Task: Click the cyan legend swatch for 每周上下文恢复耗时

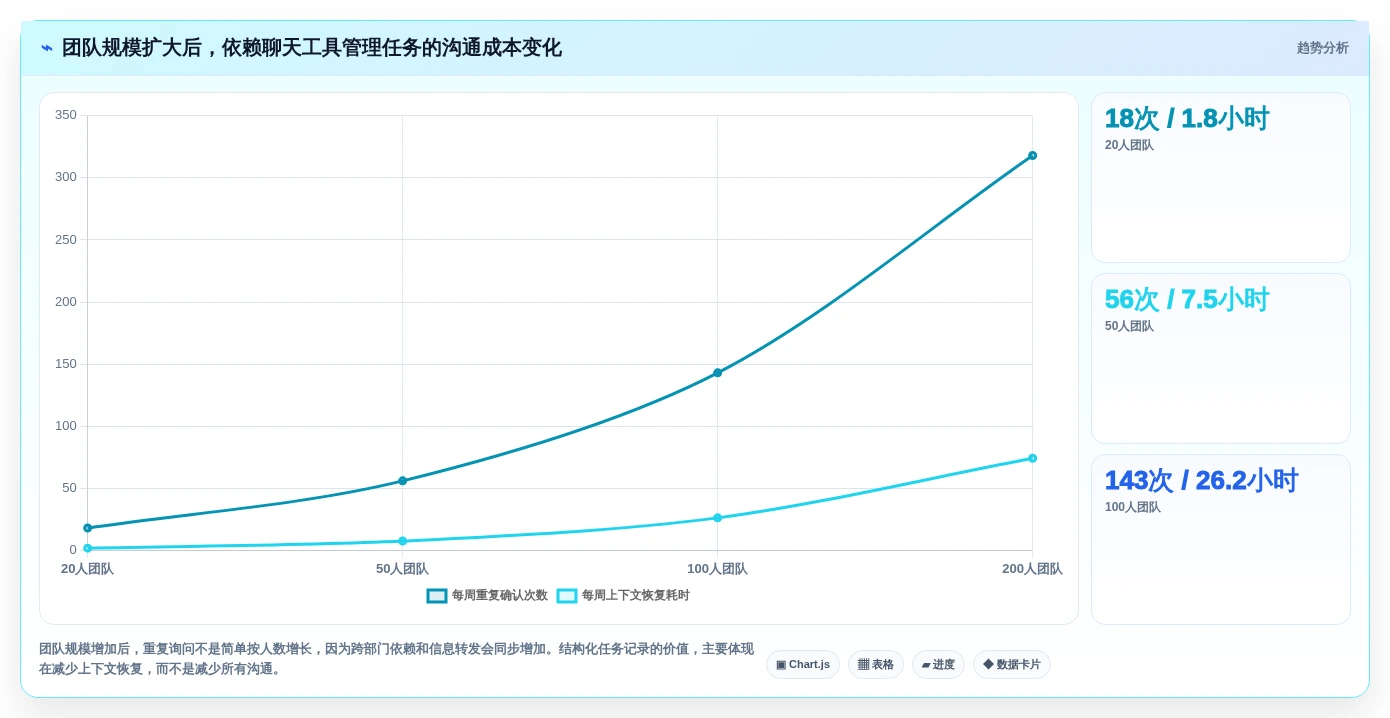Action: [x=567, y=596]
